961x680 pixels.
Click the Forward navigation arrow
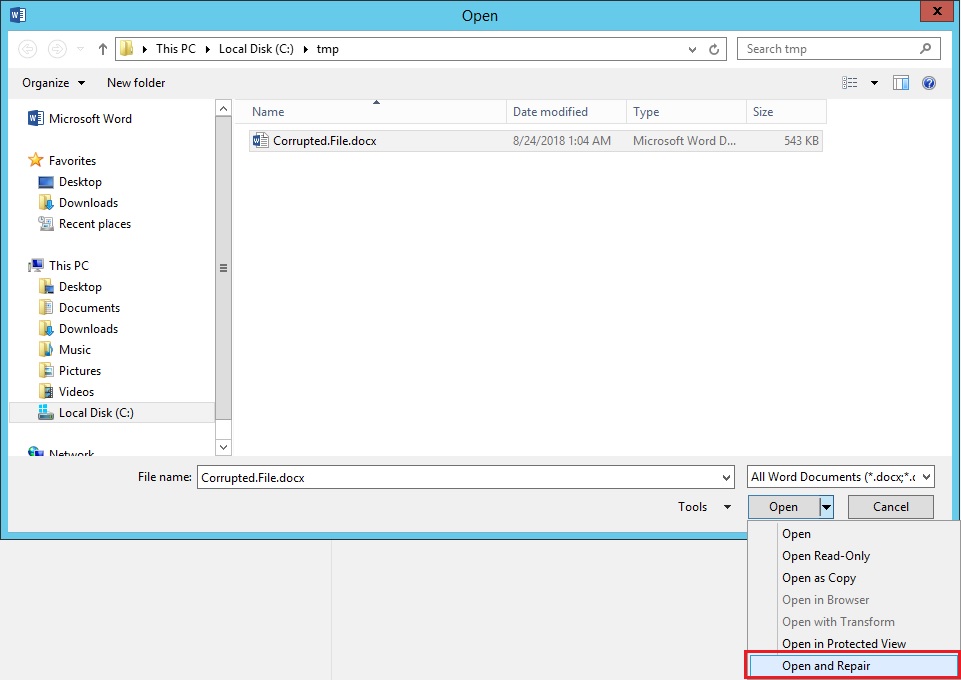[x=57, y=49]
